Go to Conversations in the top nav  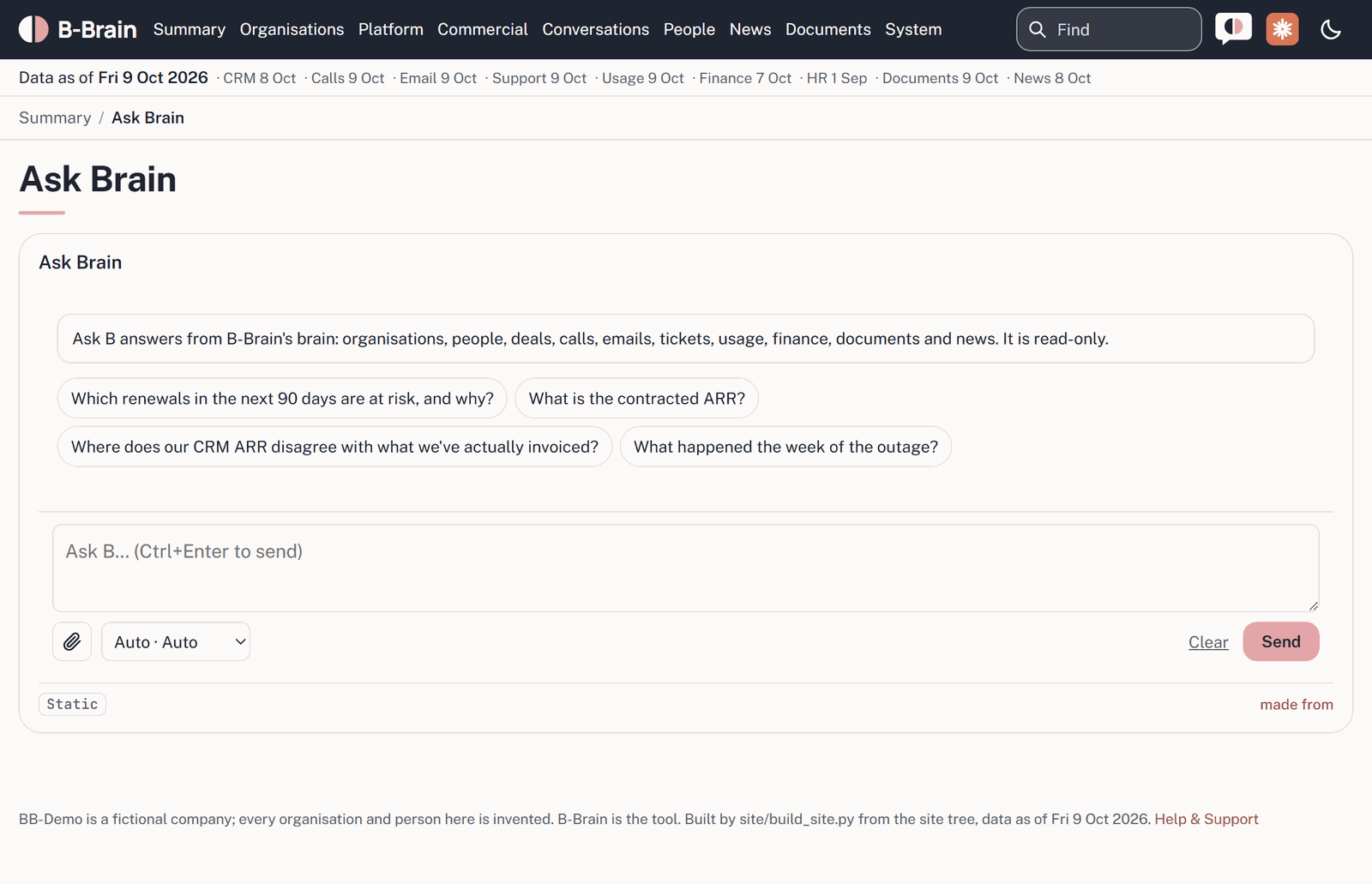click(596, 29)
